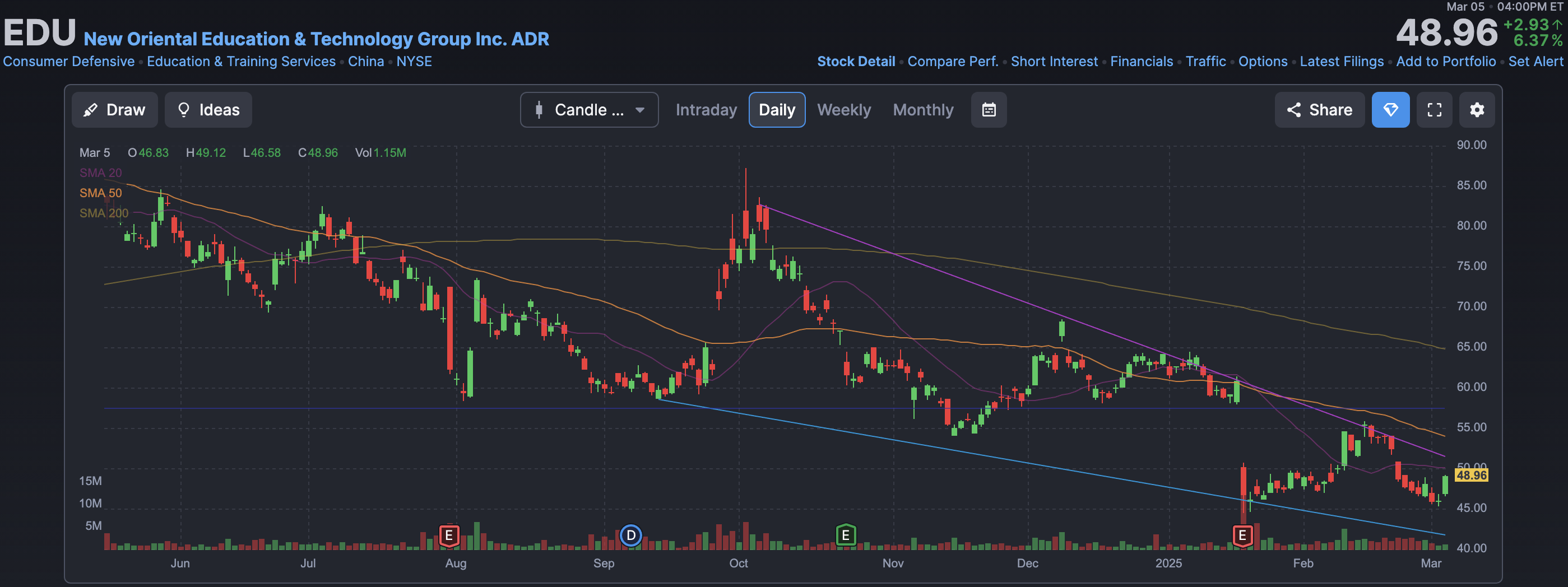Viewport: 1568px width, 587px height.
Task: Open chart settings gear
Action: 1477,109
